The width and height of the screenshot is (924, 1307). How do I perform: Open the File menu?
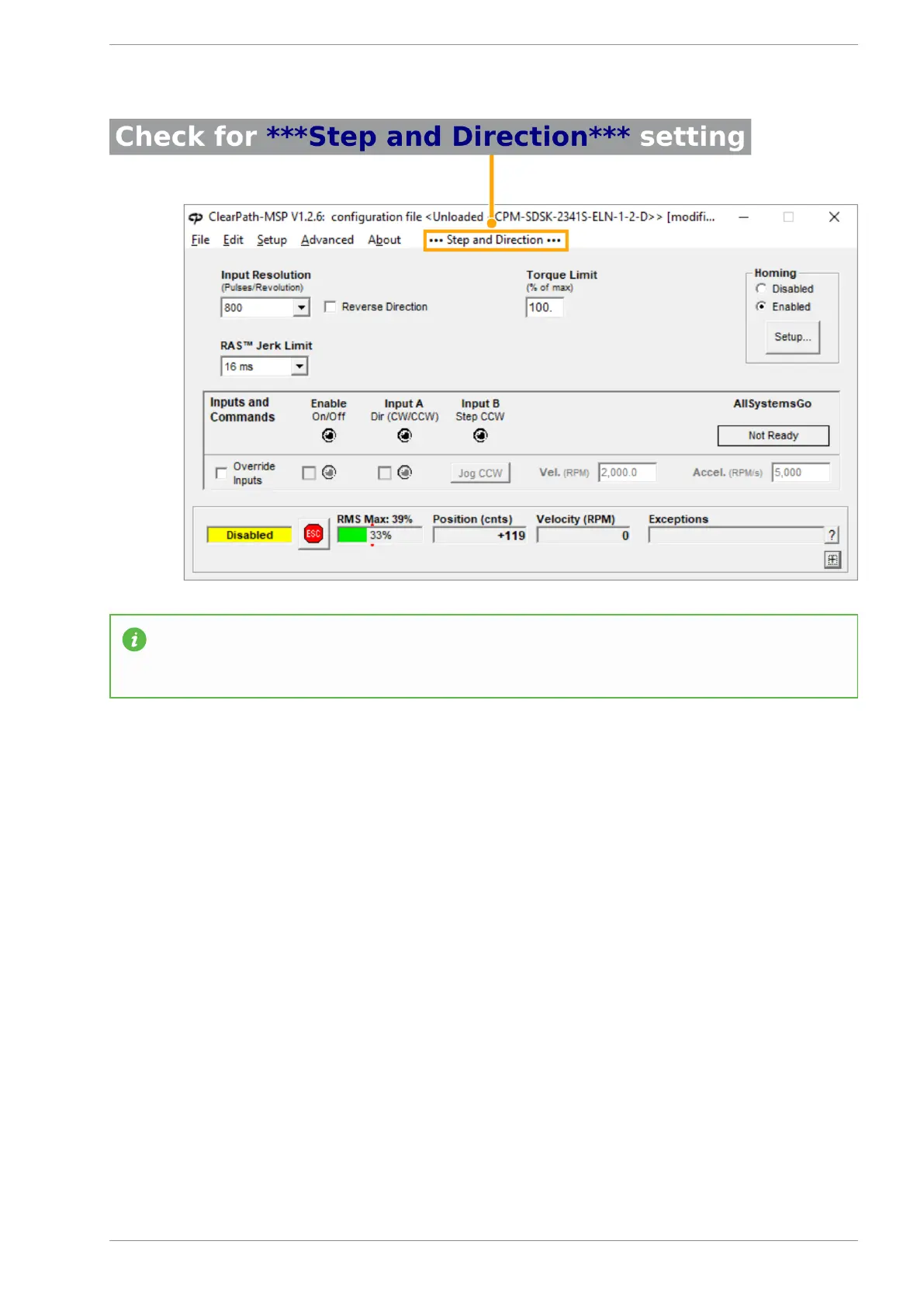200,240
